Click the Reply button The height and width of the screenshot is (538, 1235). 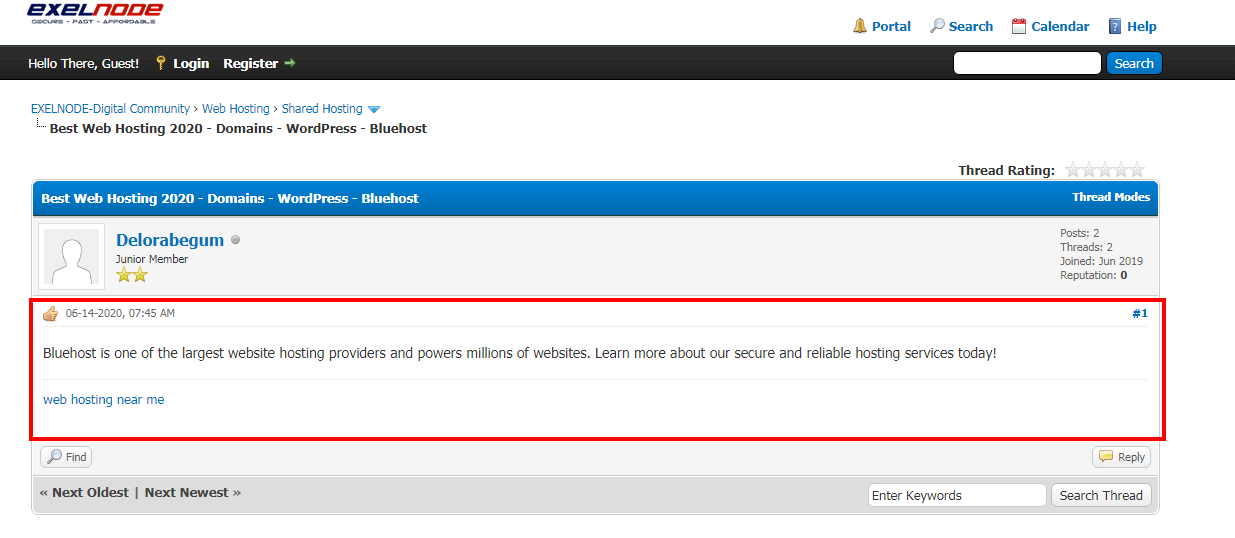coord(1121,457)
